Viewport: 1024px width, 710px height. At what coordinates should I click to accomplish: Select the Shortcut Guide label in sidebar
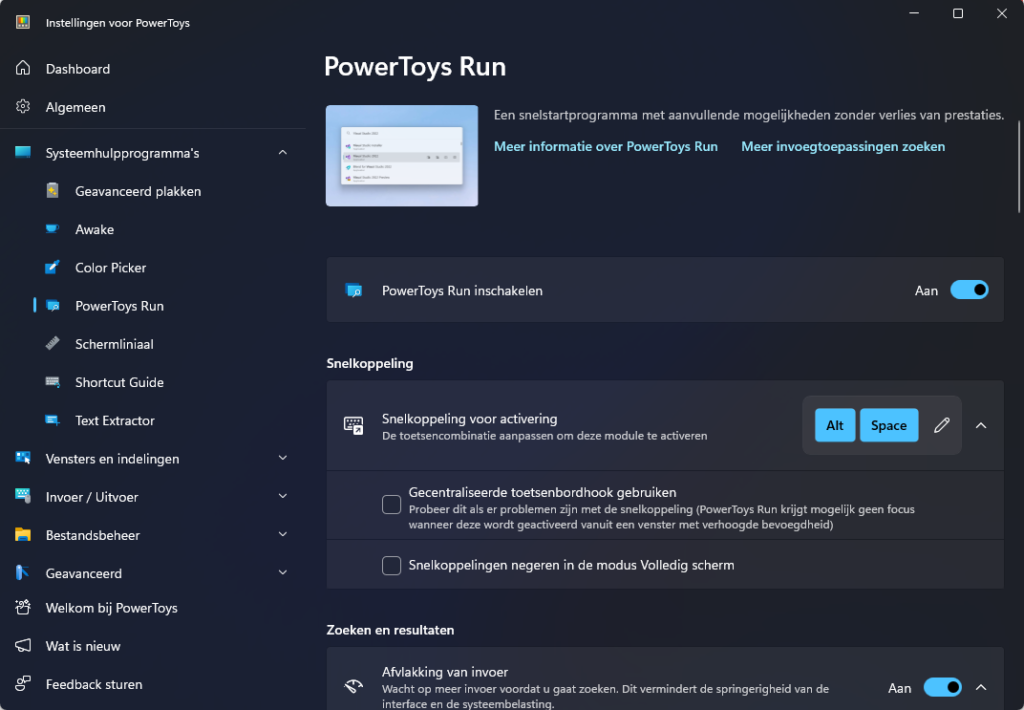(120, 382)
